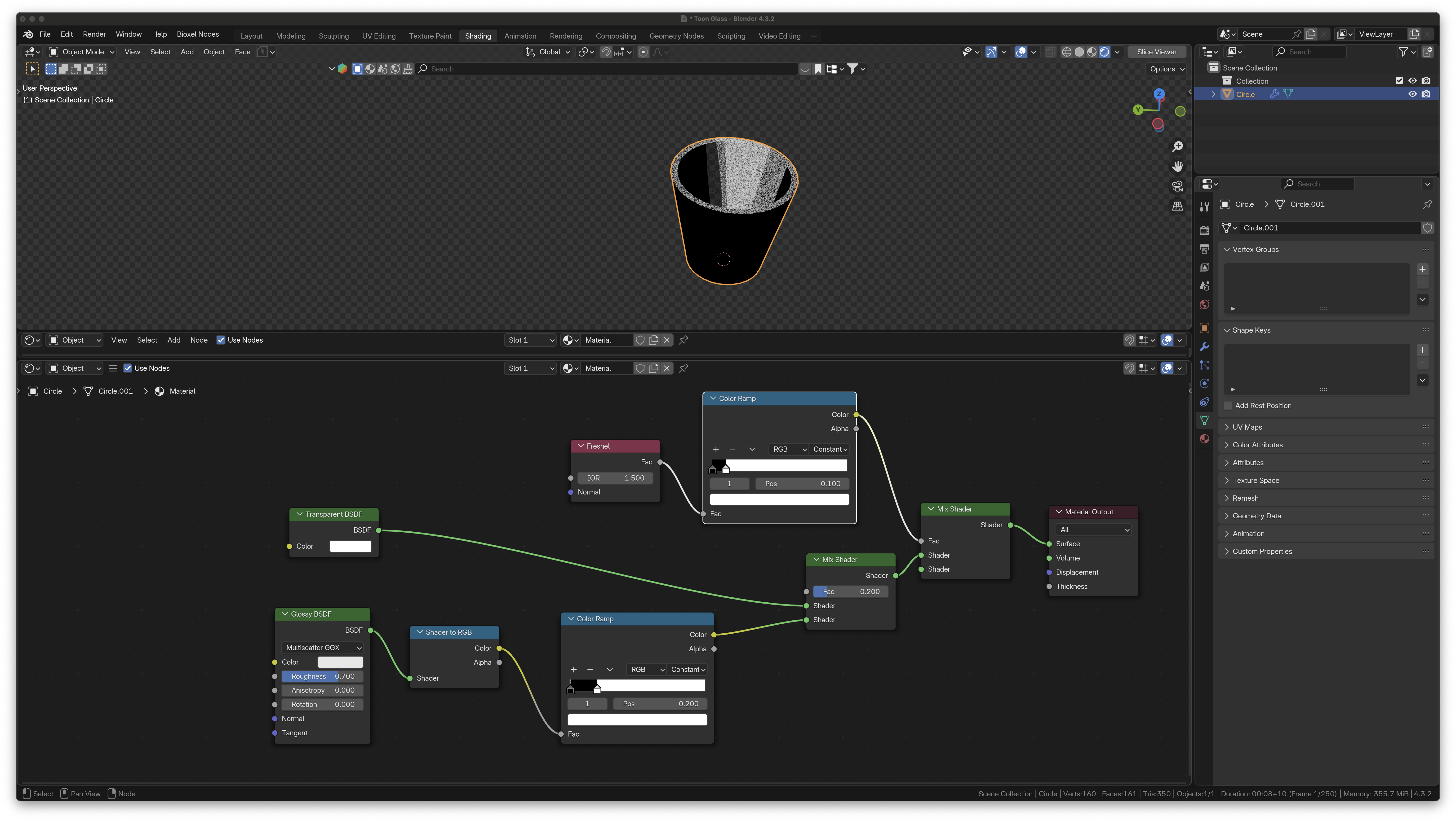Switch perspective/orthographic with the grid gizmo icon
This screenshot has height=821, width=1456.
click(1177, 206)
